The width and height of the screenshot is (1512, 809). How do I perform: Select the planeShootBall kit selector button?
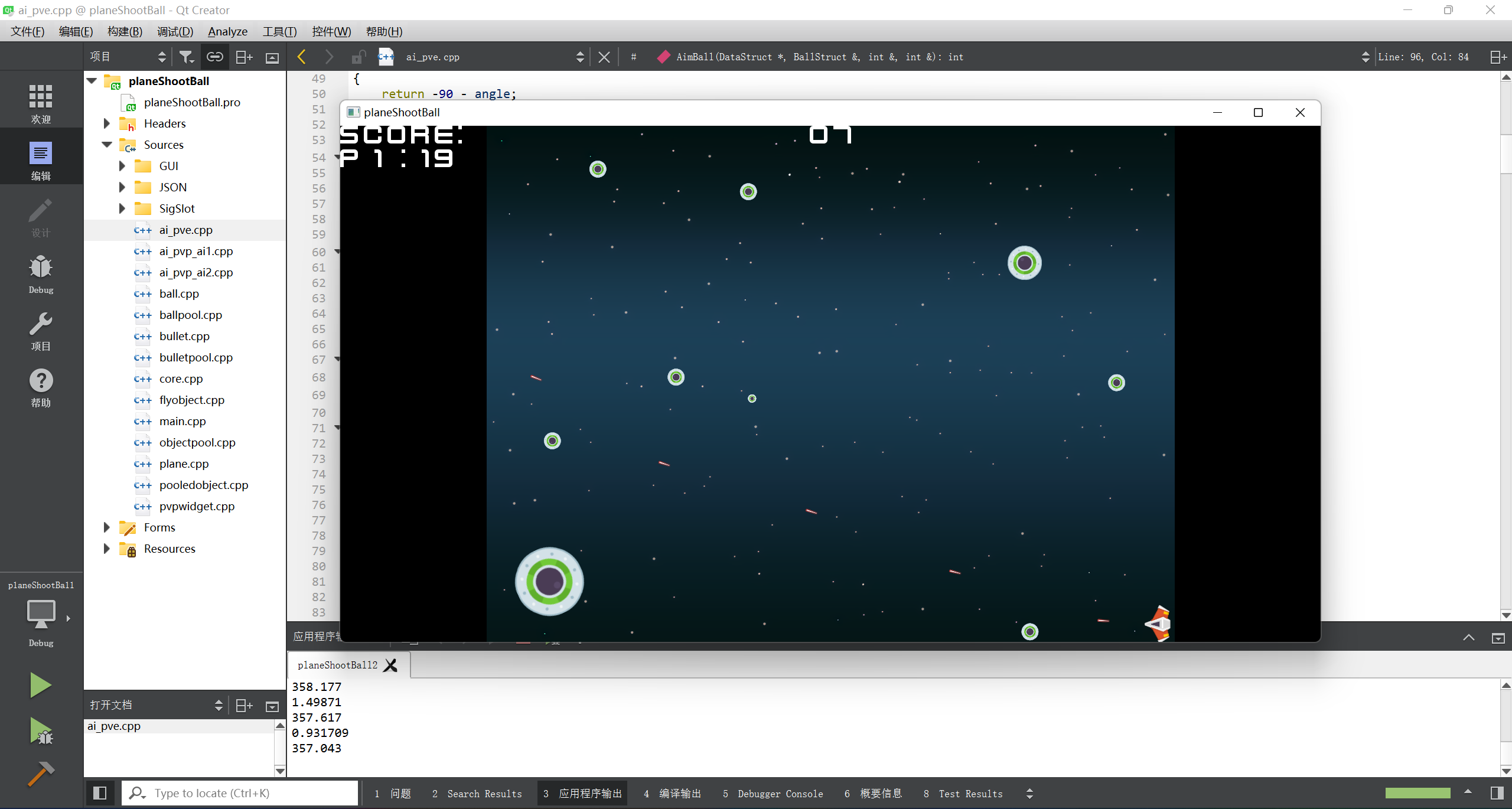[41, 614]
